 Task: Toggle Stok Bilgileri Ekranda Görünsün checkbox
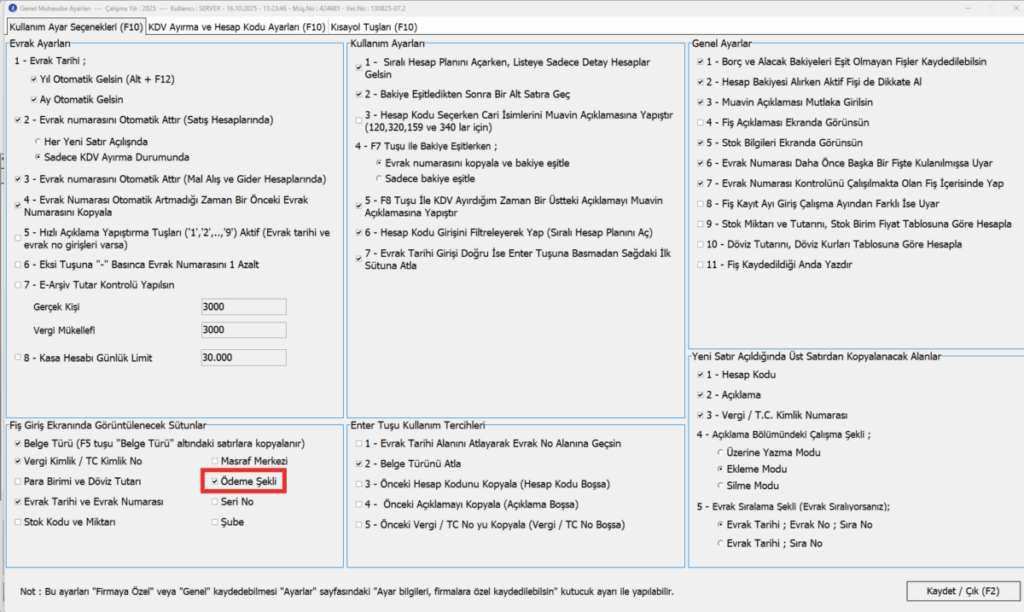click(700, 142)
